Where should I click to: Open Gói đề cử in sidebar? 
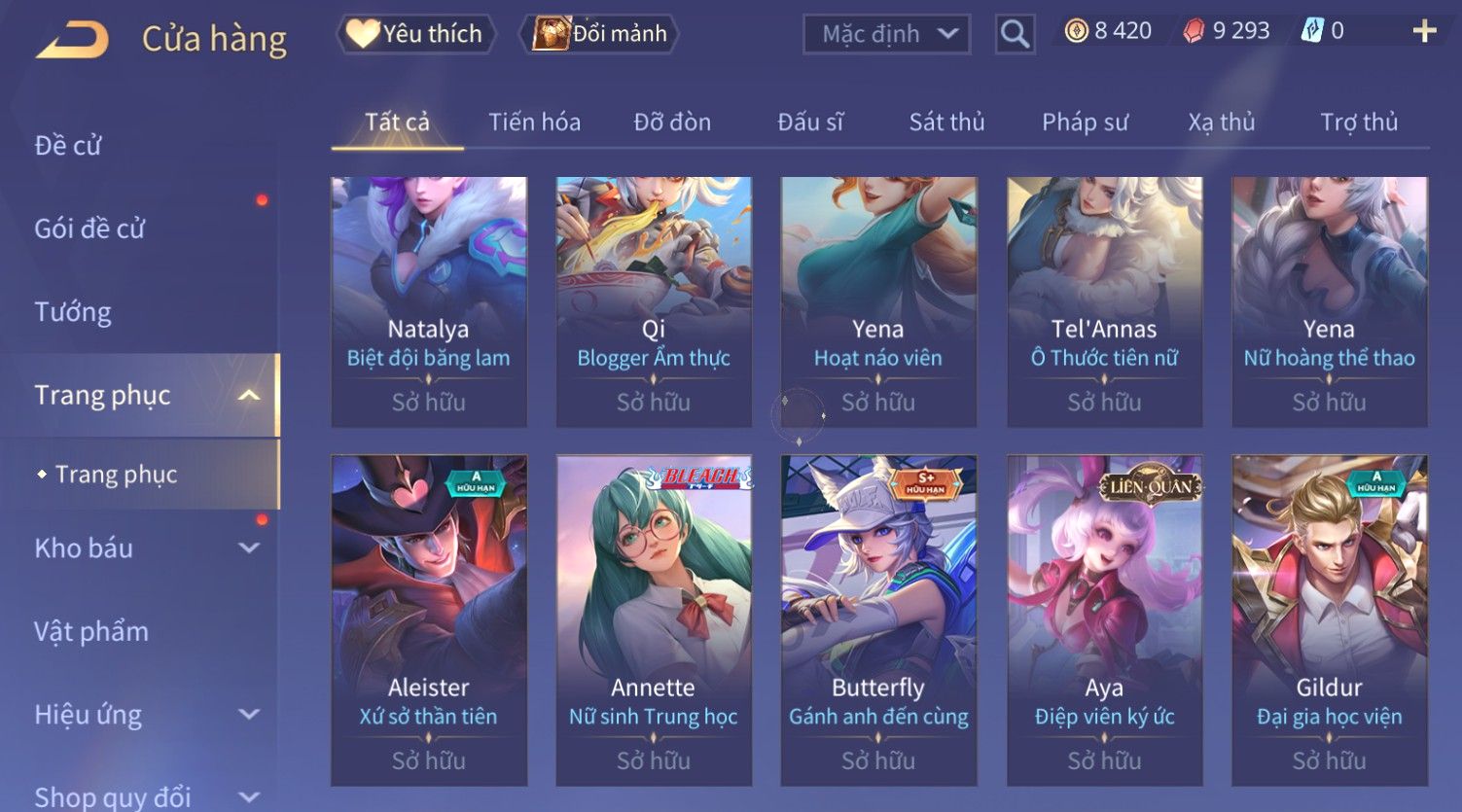[89, 229]
